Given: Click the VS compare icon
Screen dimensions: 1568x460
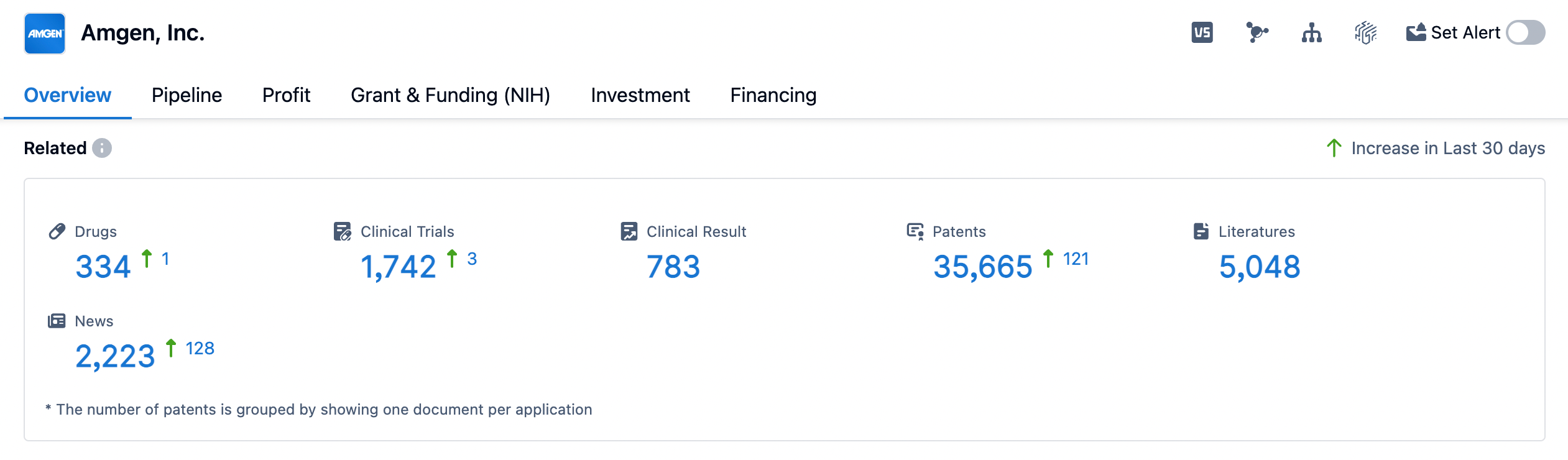Looking at the screenshot, I should [1202, 32].
